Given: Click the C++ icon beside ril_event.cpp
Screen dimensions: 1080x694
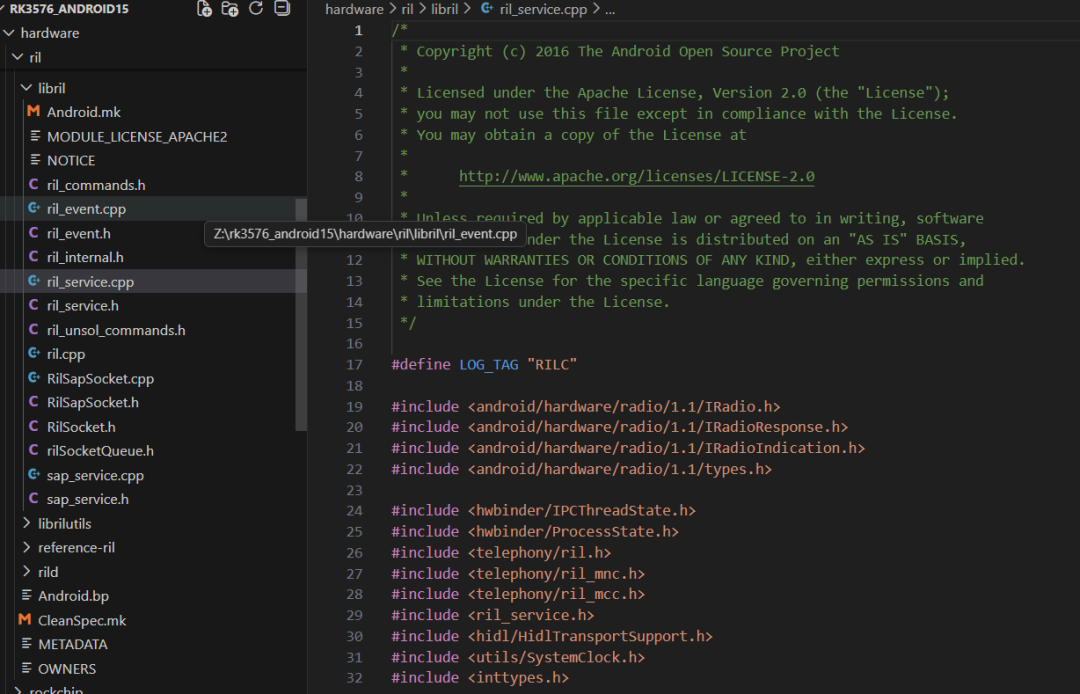Looking at the screenshot, I should (x=34, y=208).
